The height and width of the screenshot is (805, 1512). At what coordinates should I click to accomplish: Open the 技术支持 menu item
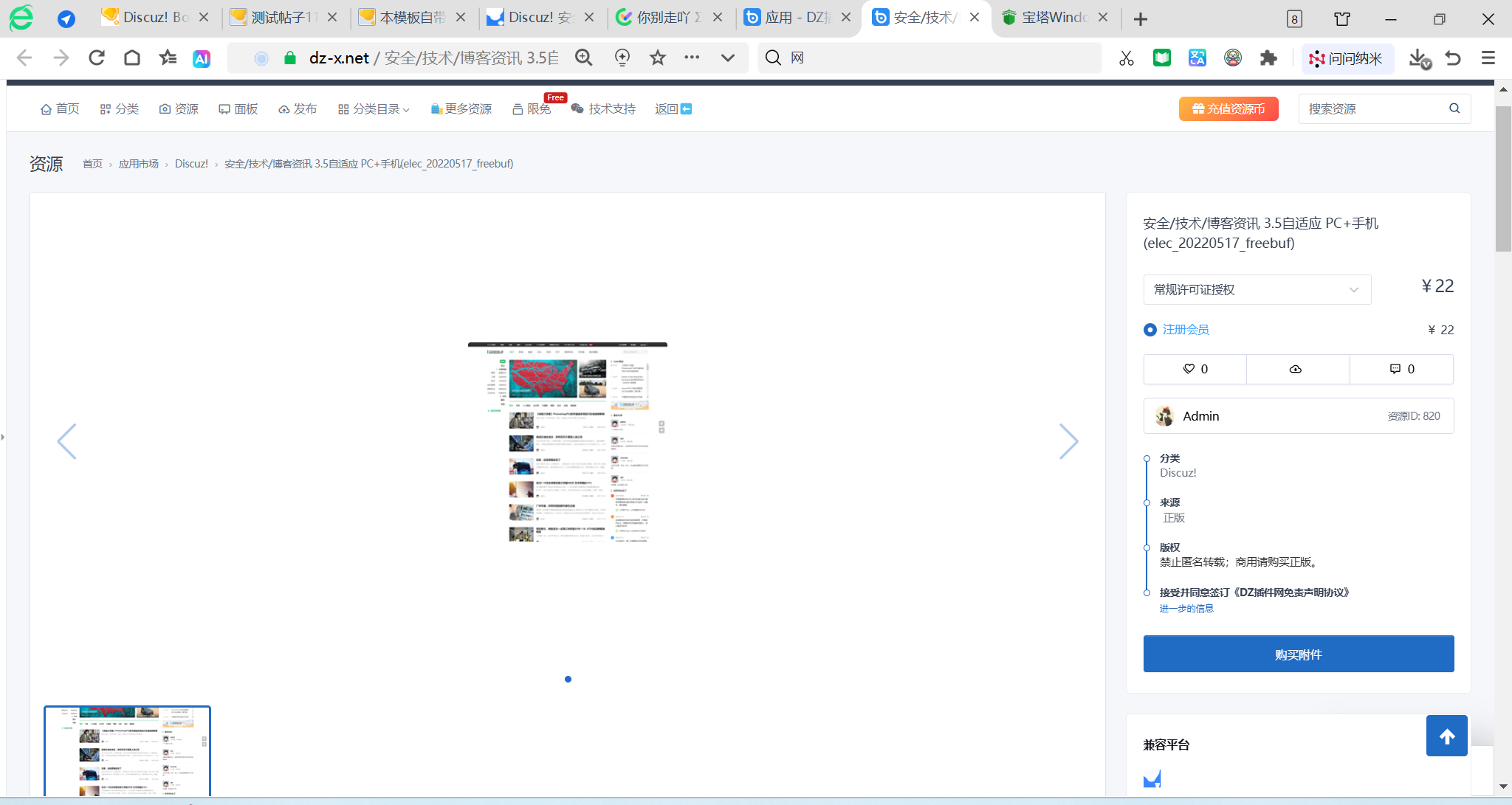click(x=604, y=109)
